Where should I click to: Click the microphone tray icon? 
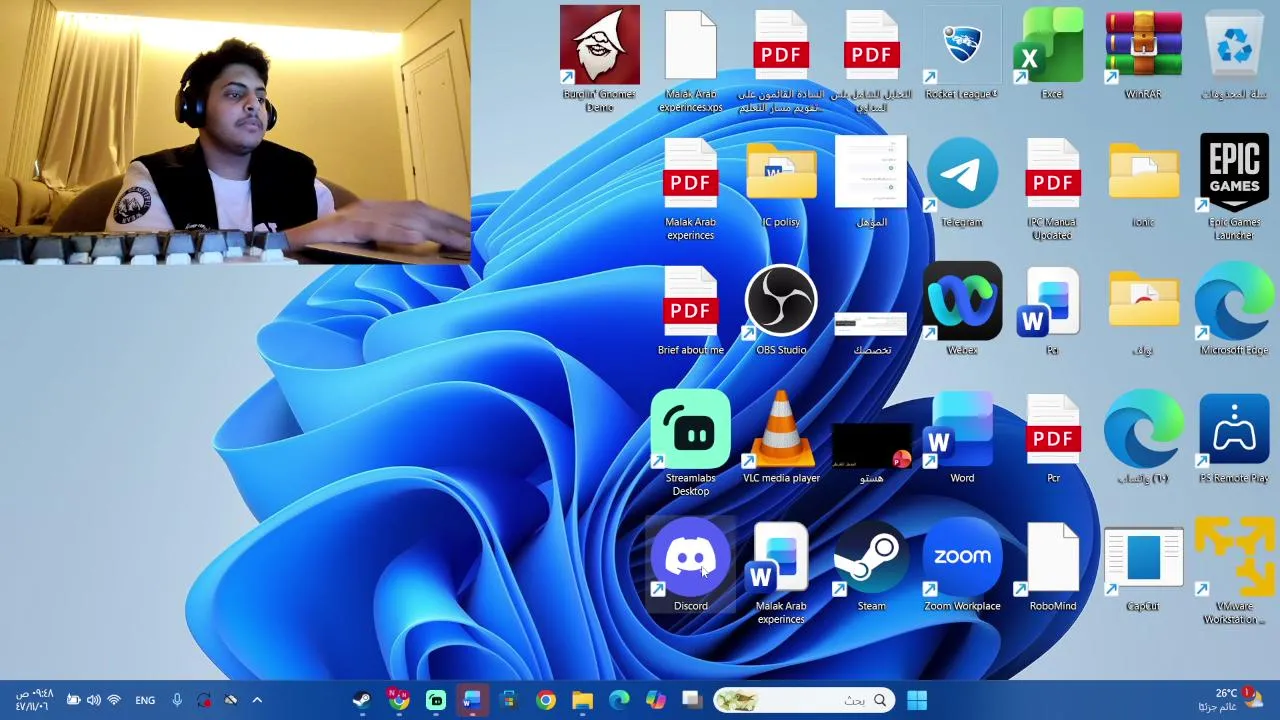click(x=177, y=700)
